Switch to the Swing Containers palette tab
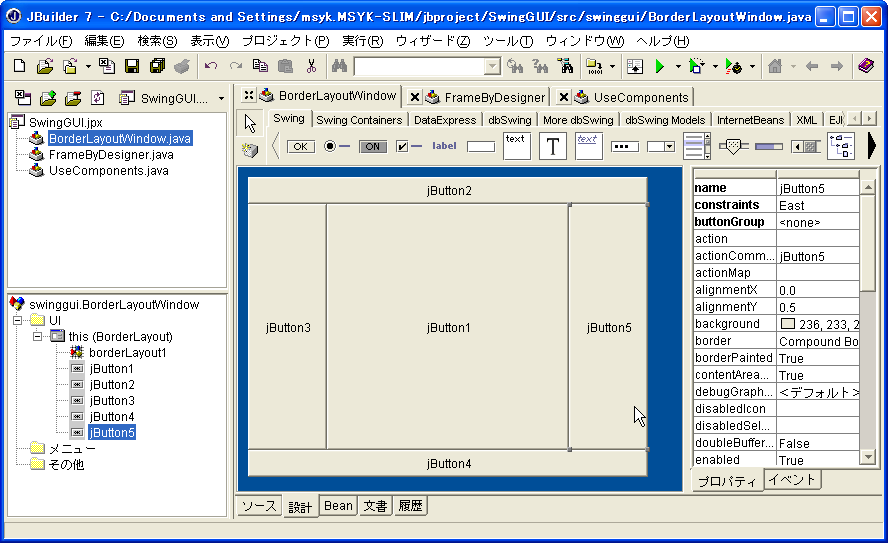 (x=359, y=120)
